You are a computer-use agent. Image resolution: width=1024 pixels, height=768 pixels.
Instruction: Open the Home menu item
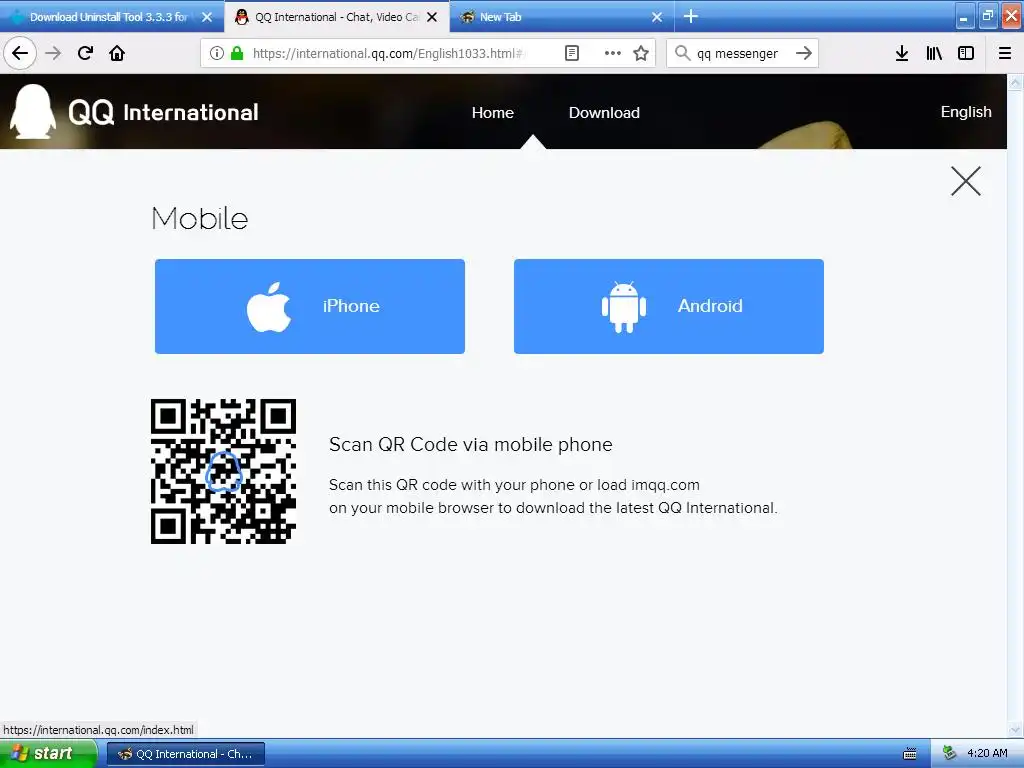point(492,112)
